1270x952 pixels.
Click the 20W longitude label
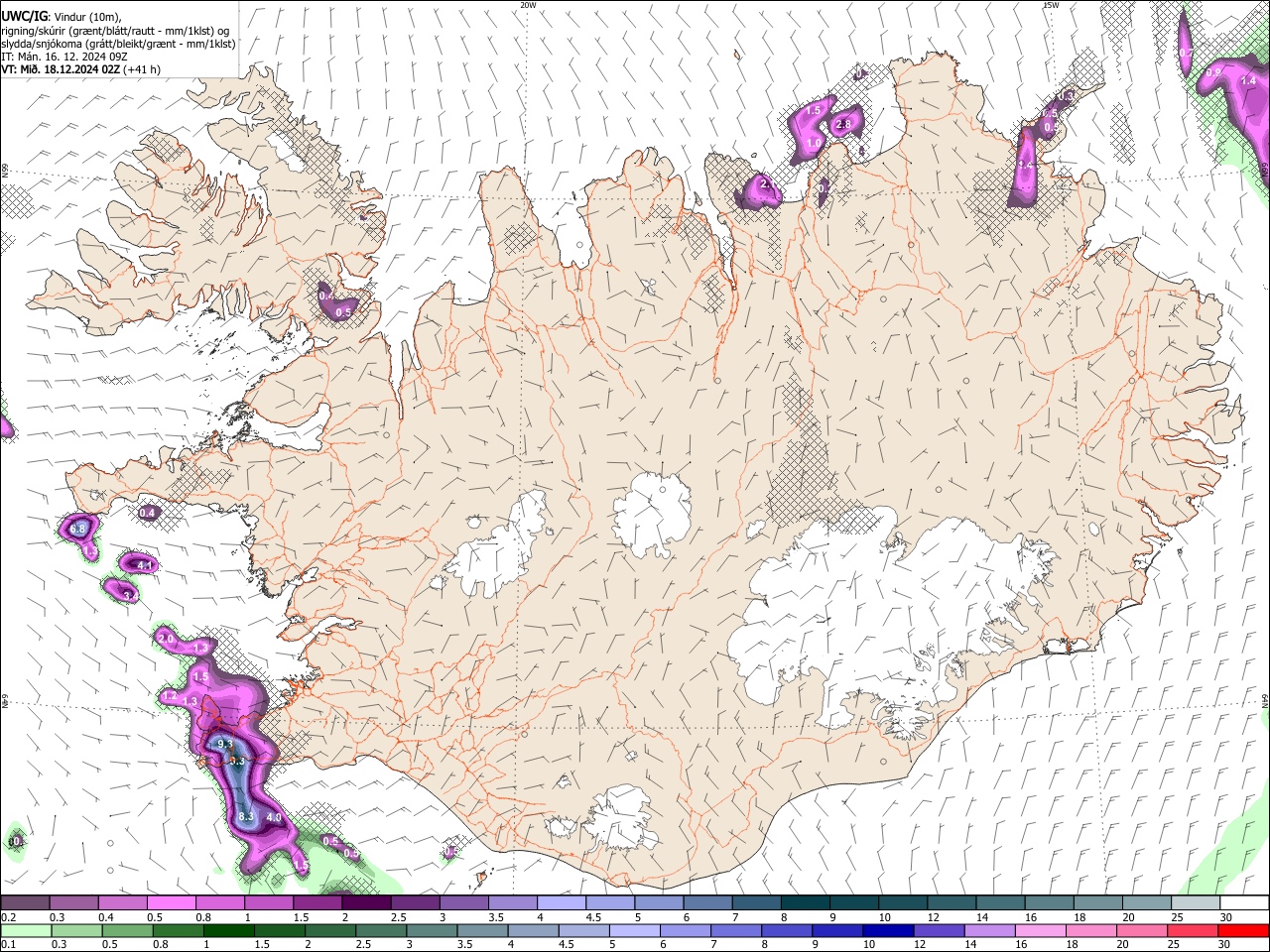(x=528, y=5)
